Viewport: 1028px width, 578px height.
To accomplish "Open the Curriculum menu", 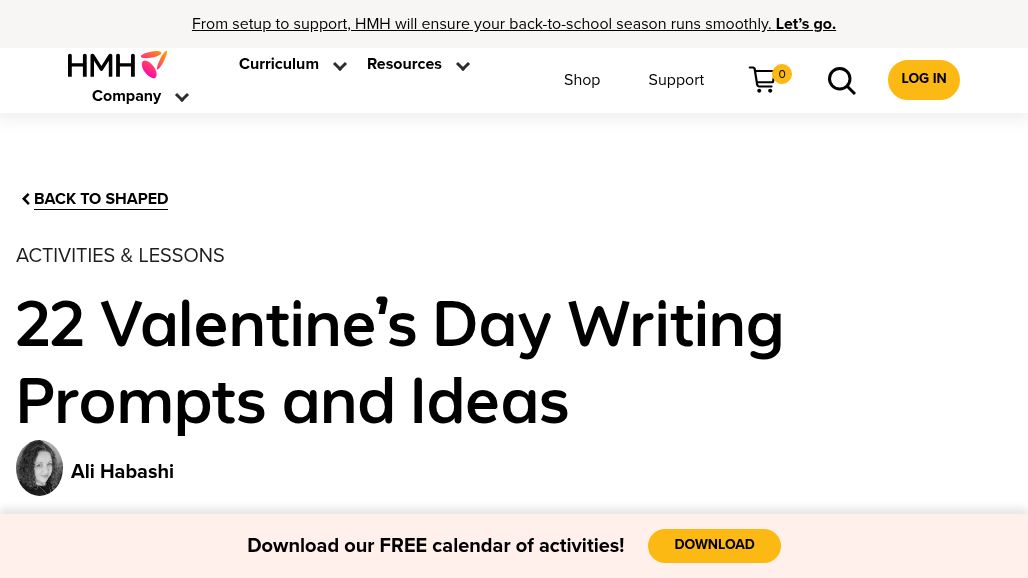I will (x=279, y=64).
